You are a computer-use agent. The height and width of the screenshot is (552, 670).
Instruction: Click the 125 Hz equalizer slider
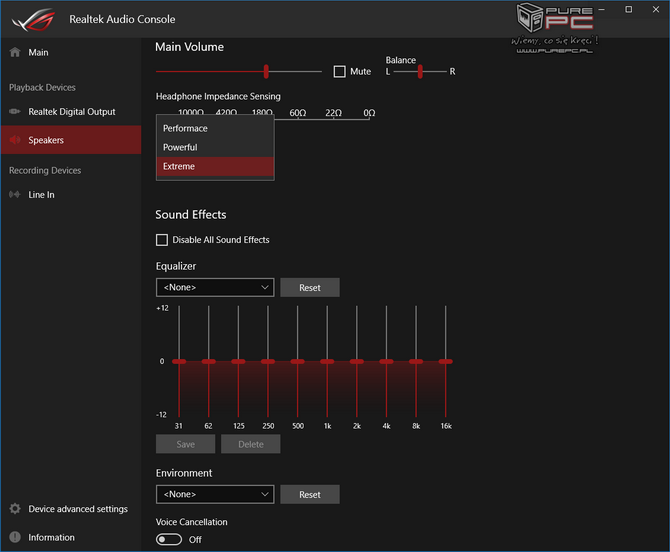238,361
